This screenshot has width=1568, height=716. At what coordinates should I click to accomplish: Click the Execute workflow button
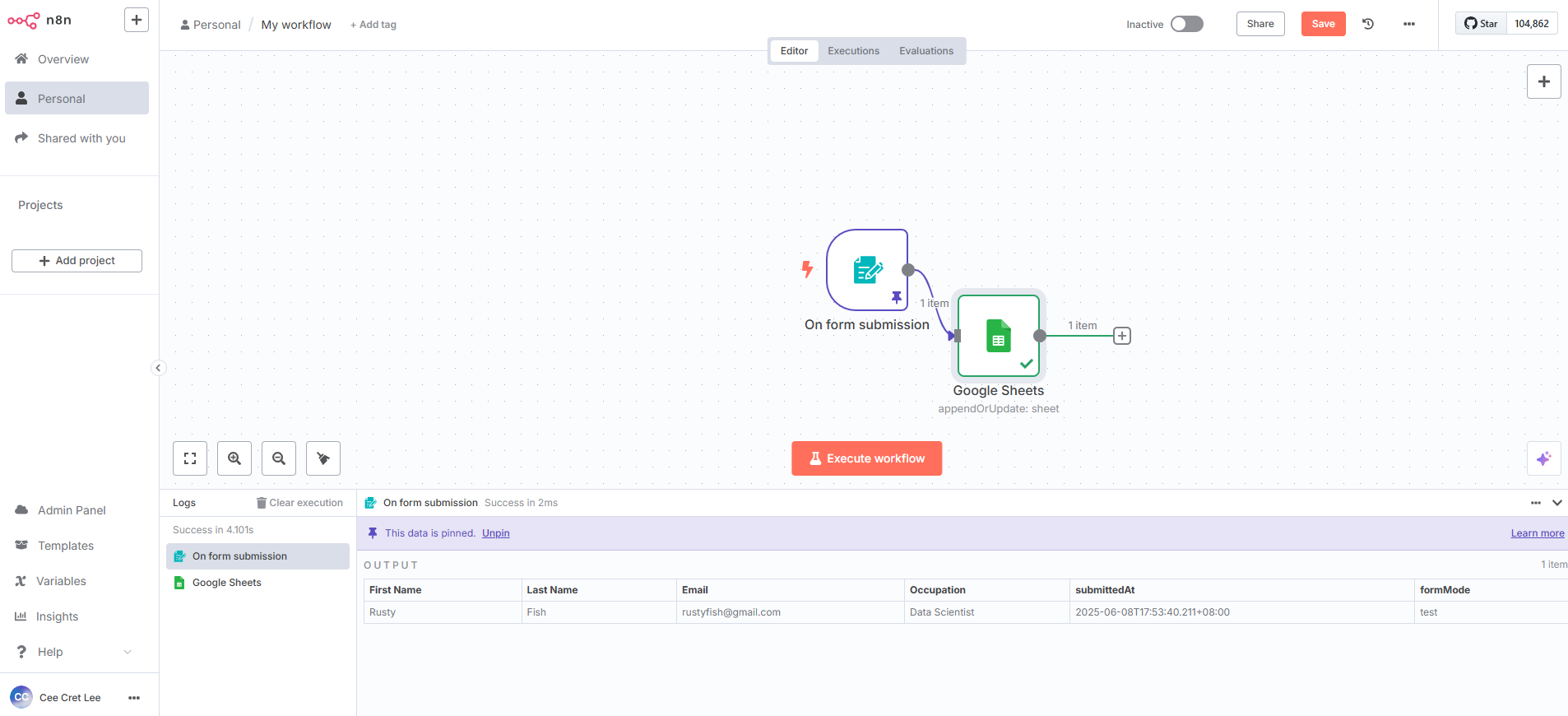(x=866, y=458)
